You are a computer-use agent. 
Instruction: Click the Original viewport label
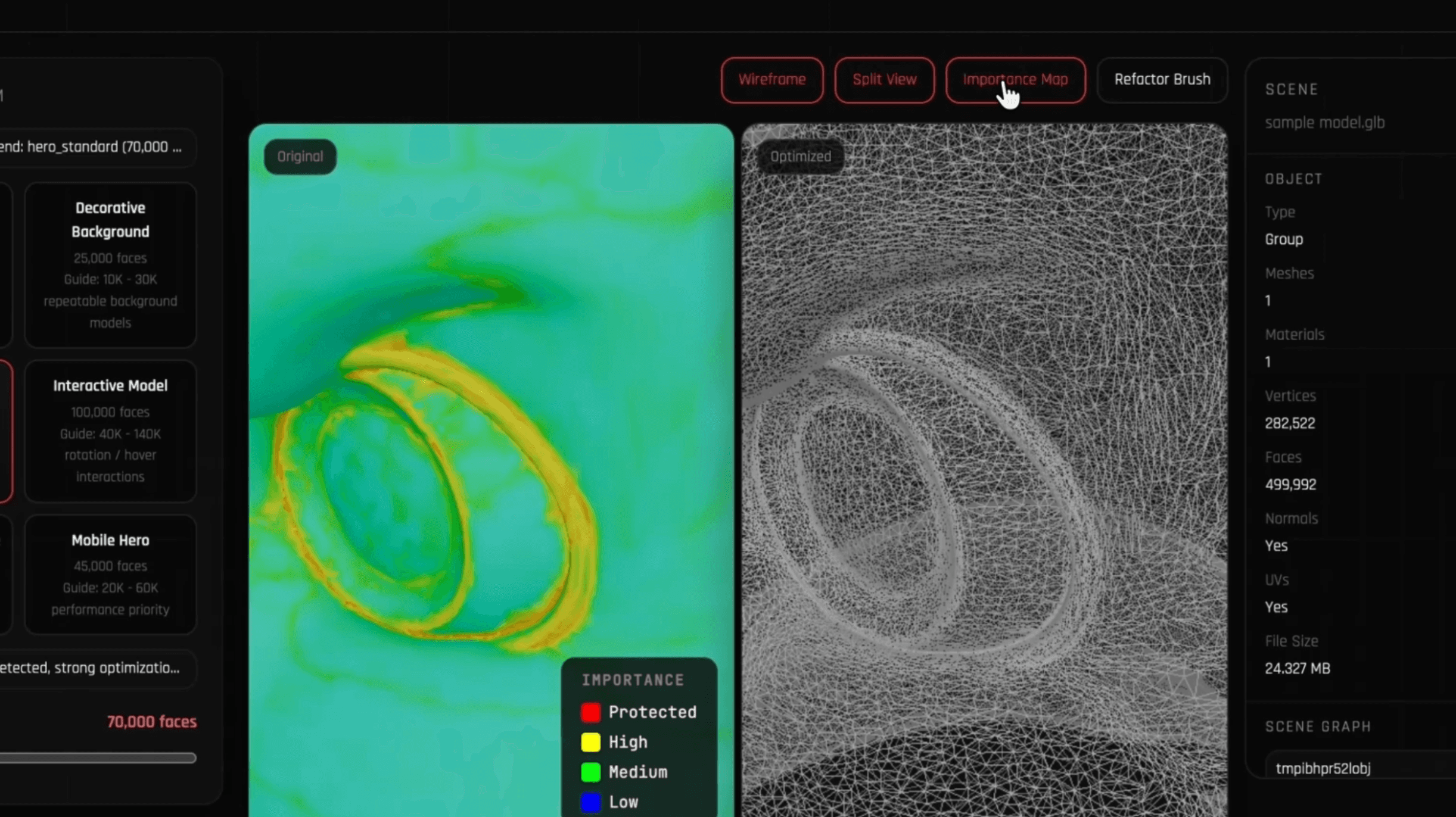point(300,157)
